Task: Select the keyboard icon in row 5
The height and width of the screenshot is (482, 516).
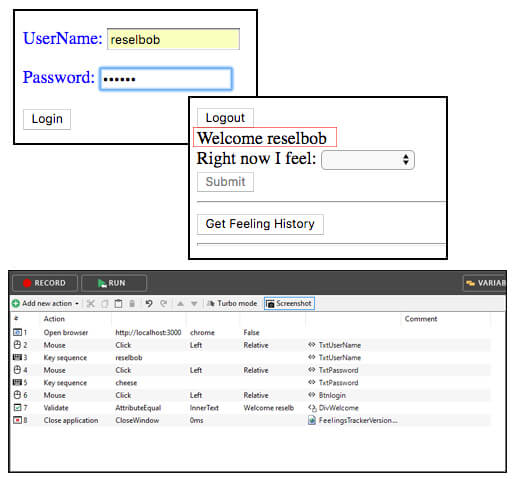Action: point(17,382)
